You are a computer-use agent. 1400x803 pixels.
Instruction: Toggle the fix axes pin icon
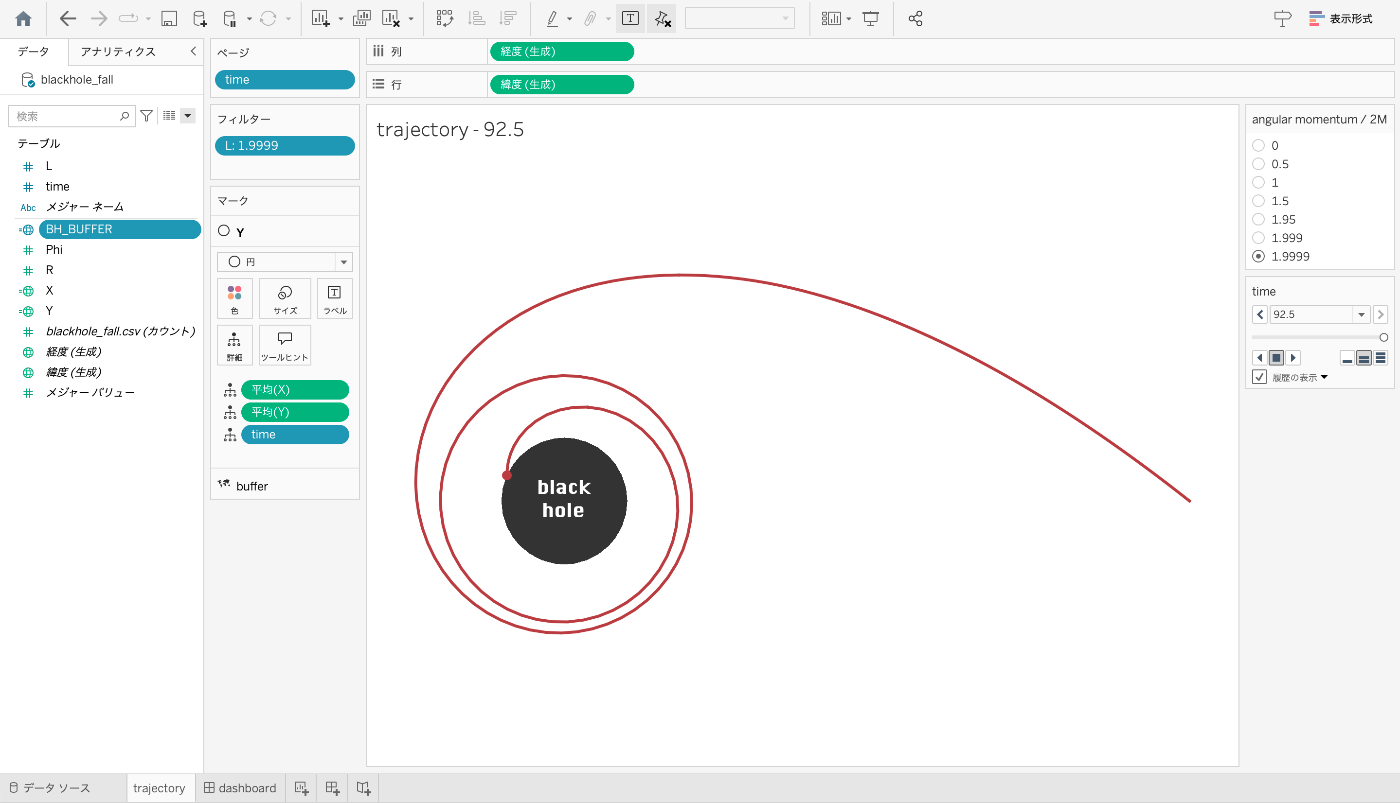[661, 18]
